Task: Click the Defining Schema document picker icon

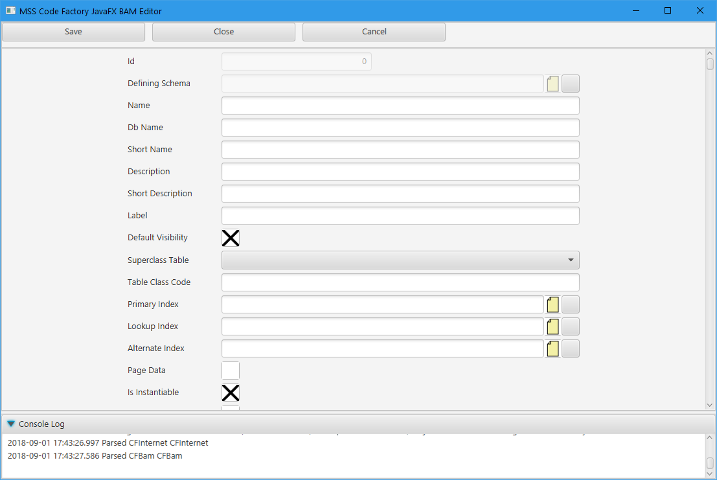Action: (x=552, y=83)
